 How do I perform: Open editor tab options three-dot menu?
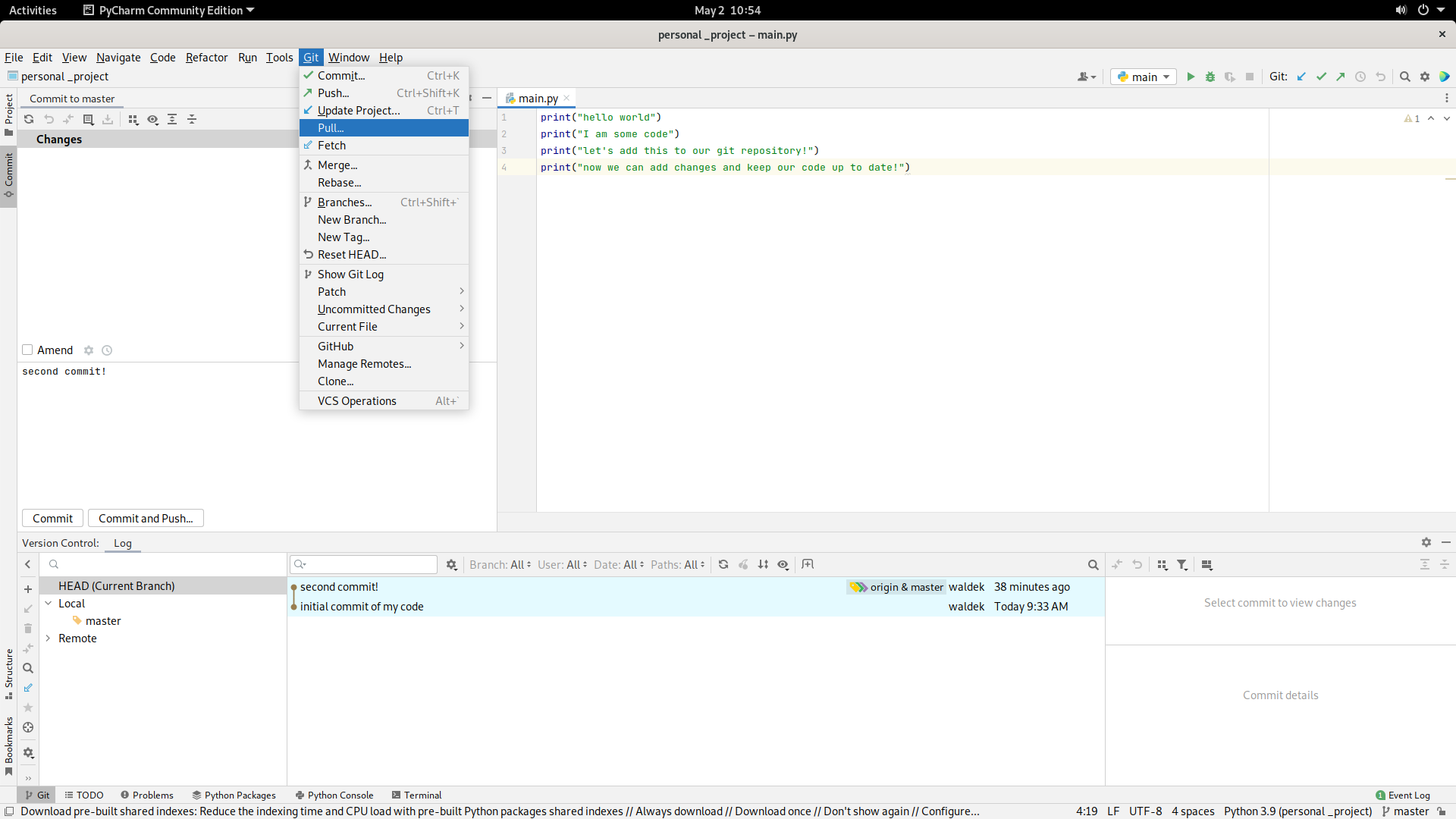pyautogui.click(x=1447, y=98)
